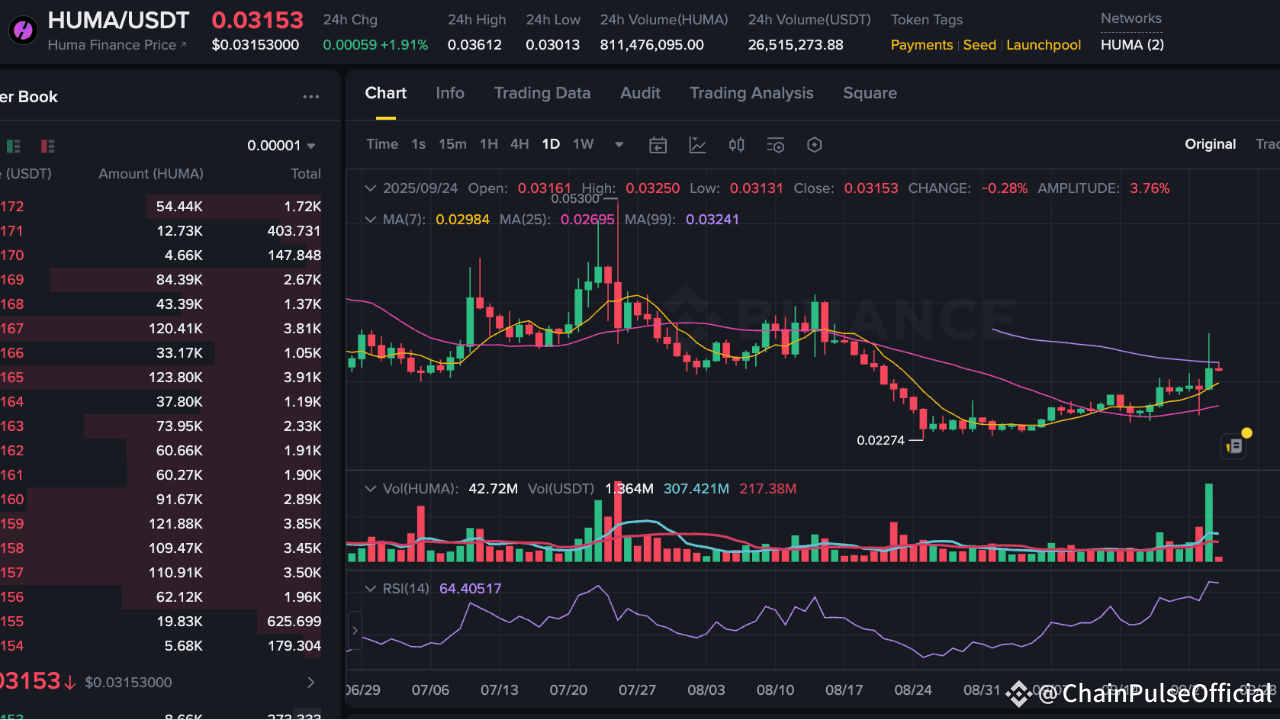Click the 24h Volume(USDT) value 26,515,273.88
1280x720 pixels.
coord(796,45)
